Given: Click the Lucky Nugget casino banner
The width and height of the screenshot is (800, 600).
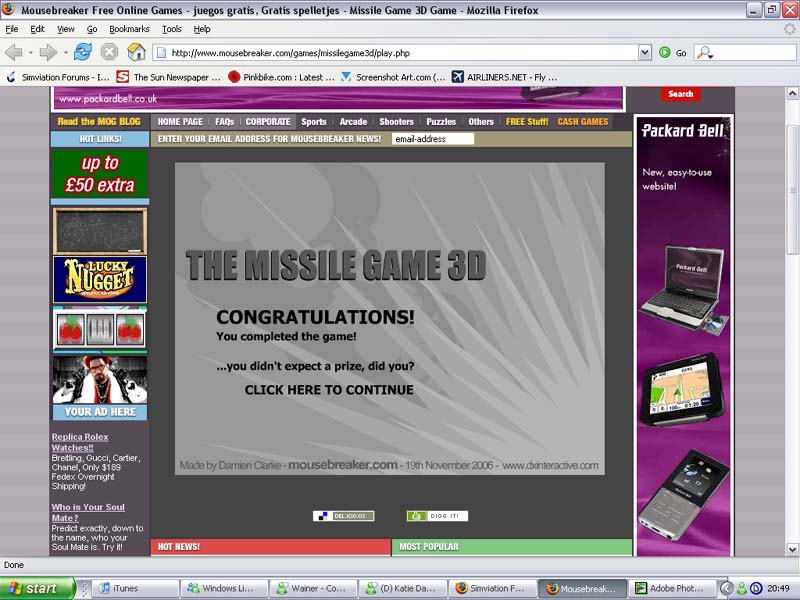Looking at the screenshot, I should pyautogui.click(x=100, y=280).
